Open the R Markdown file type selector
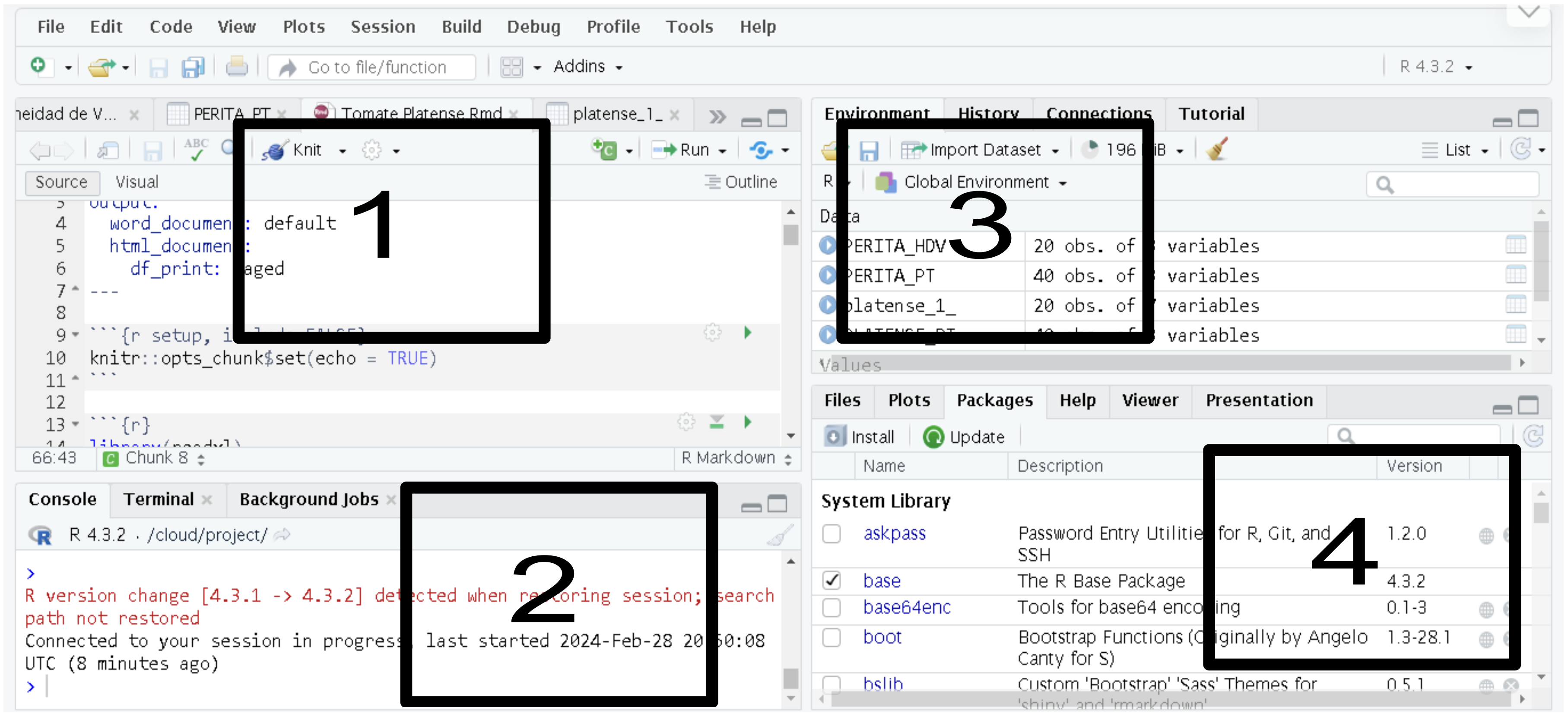Viewport: 1568px width, 721px height. [736, 458]
